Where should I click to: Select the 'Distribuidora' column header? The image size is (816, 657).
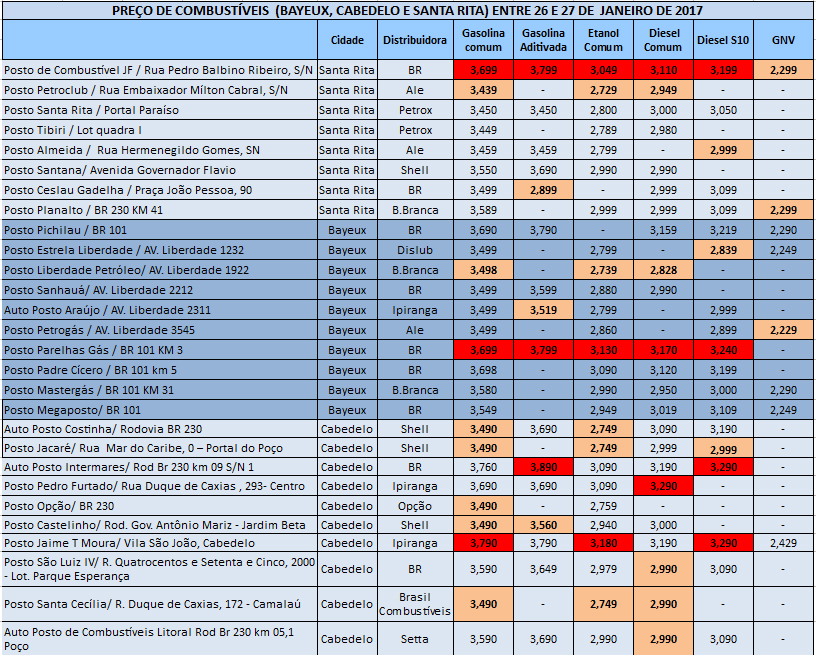tap(414, 40)
